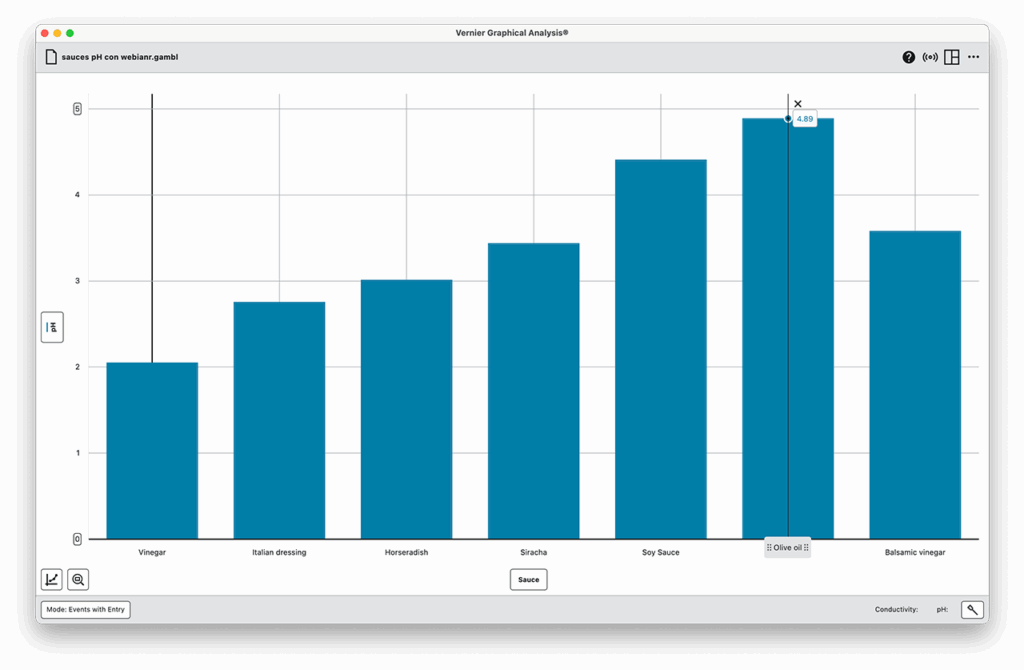Click the zoom magnifier graph icon
1024x670 pixels.
coord(78,579)
